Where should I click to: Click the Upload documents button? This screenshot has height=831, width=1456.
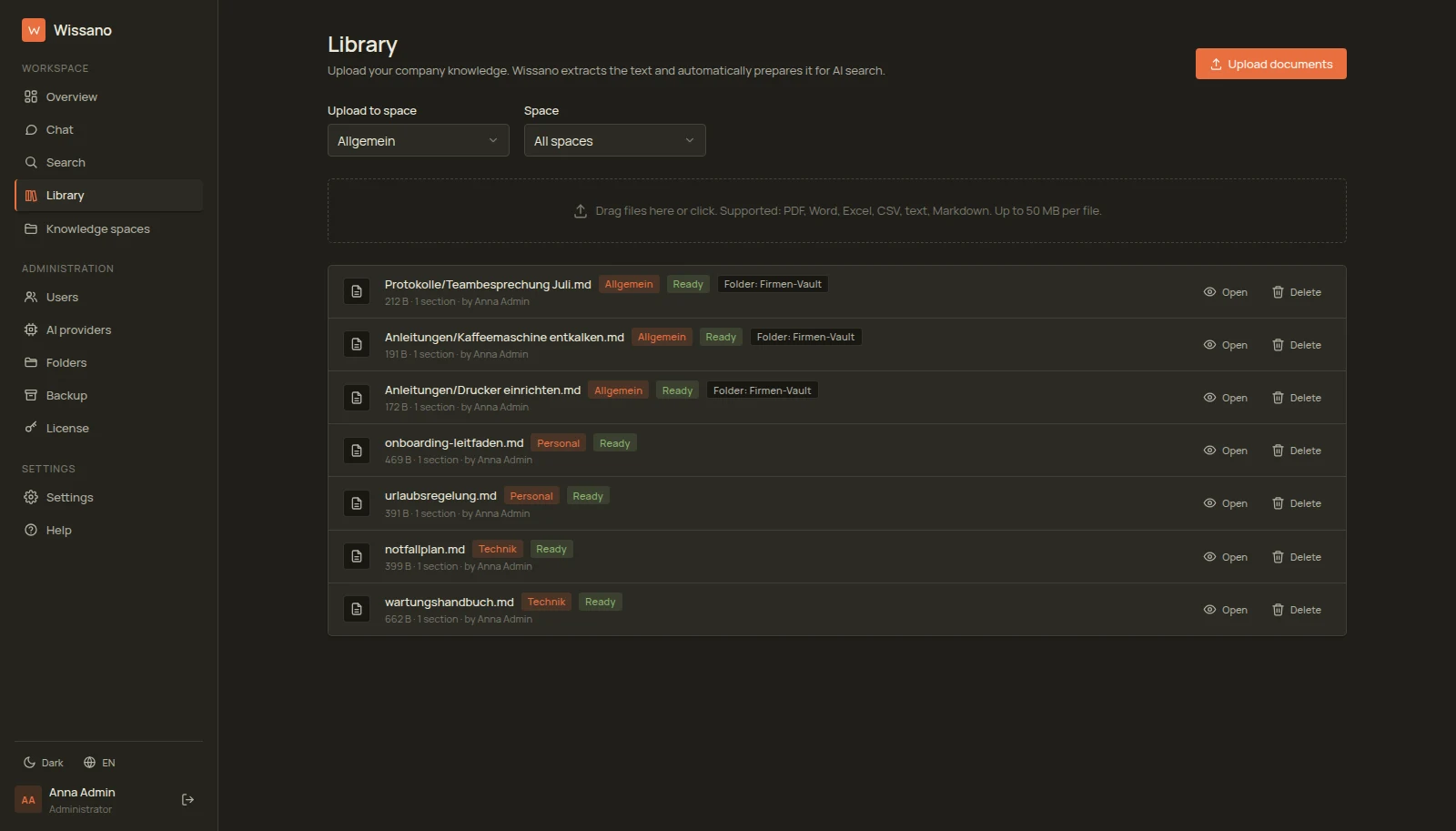[1270, 64]
